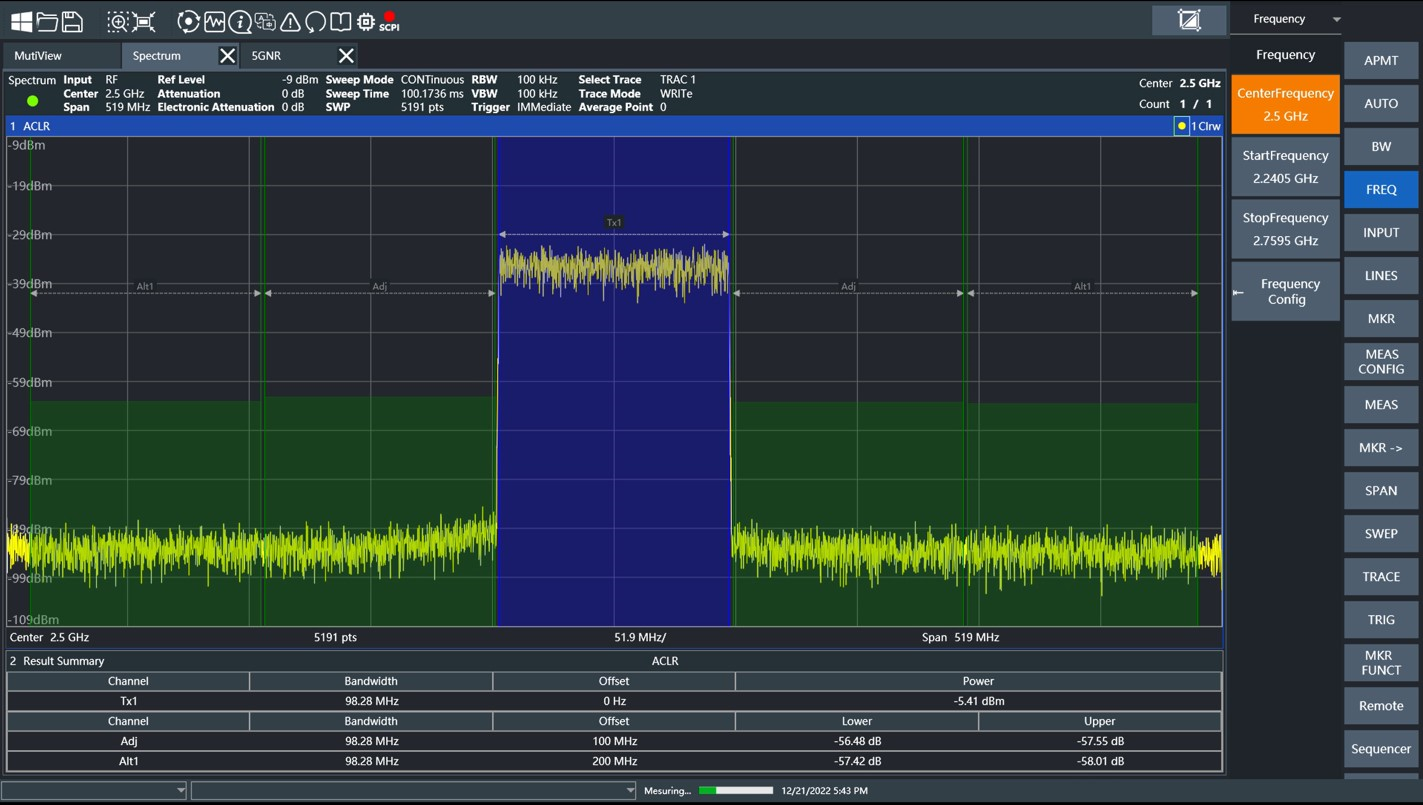Click the LINES key

click(x=1381, y=275)
